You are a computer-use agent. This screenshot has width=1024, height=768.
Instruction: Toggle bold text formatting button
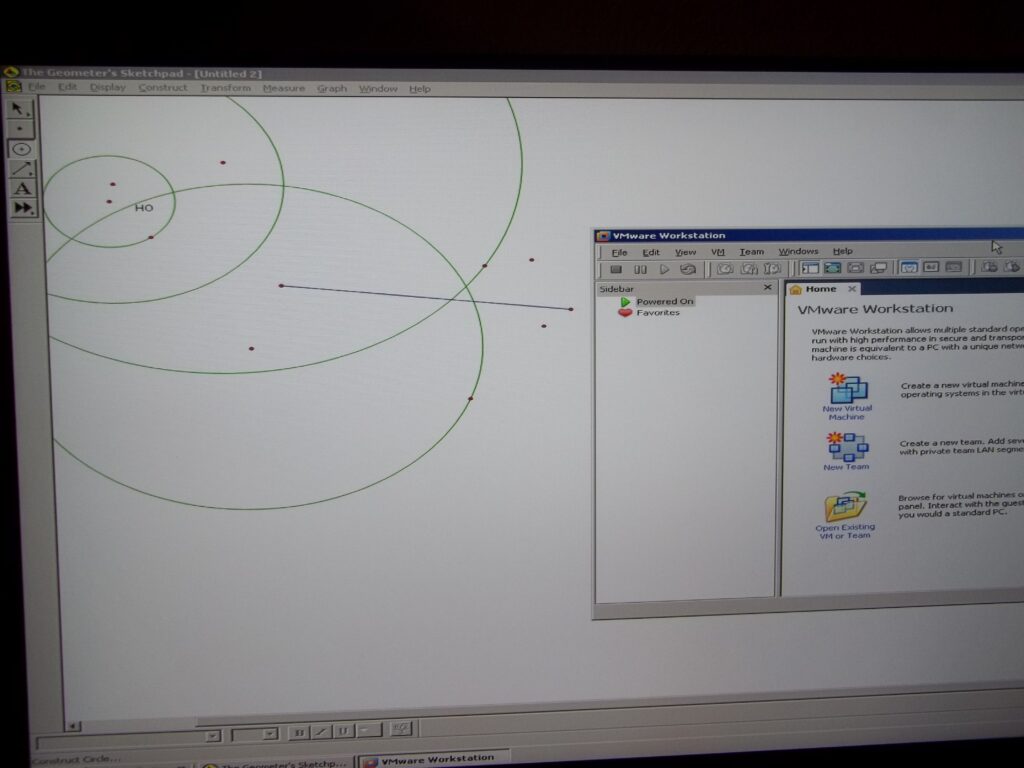(x=299, y=733)
